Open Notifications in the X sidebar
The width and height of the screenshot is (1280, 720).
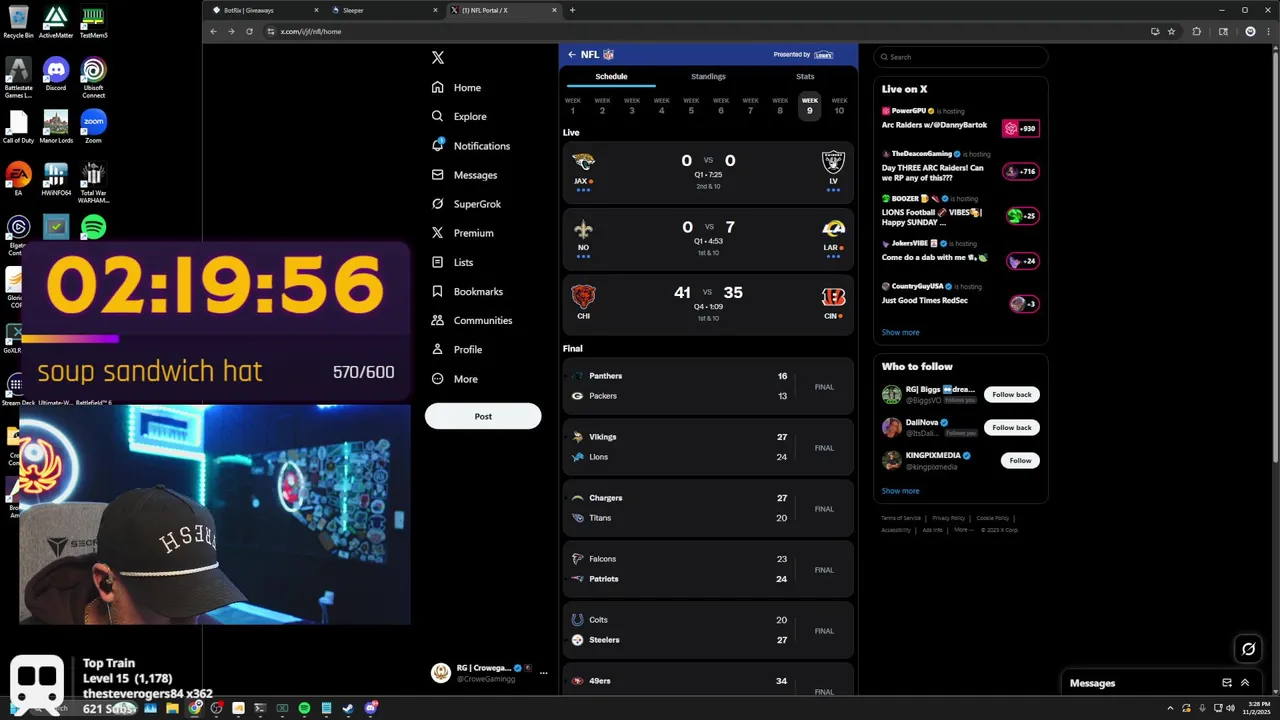pos(470,145)
